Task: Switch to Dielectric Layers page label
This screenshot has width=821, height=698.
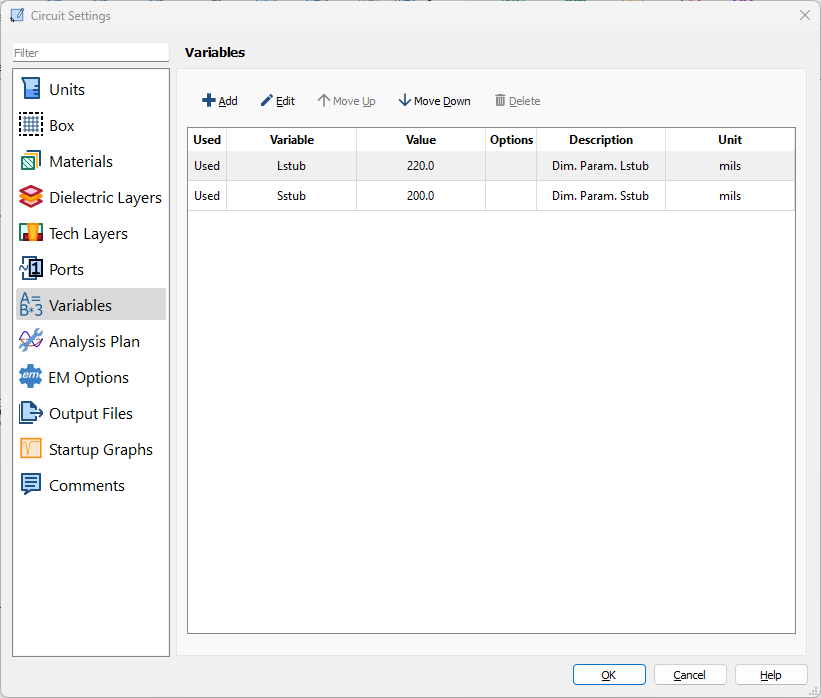Action: [105, 198]
